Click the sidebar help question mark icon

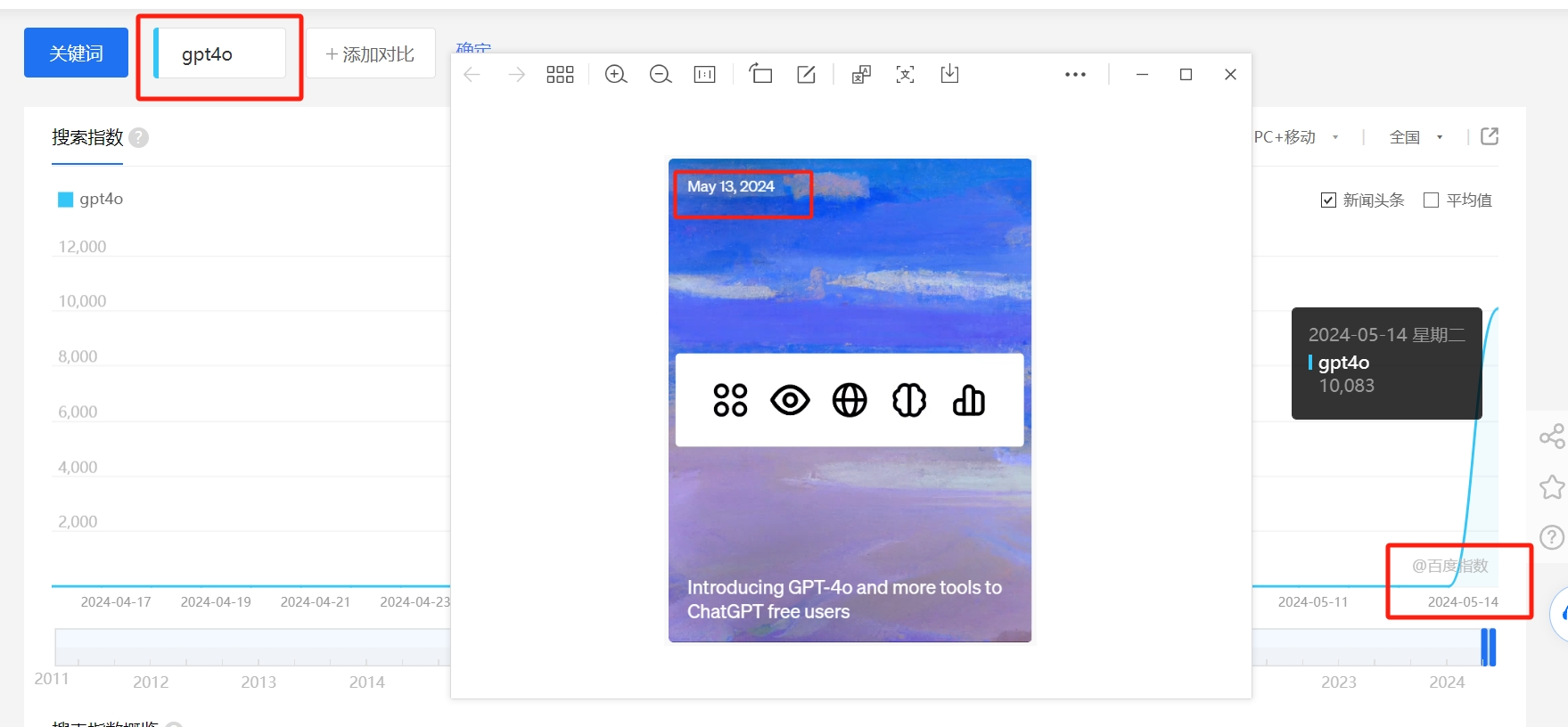[x=1552, y=537]
